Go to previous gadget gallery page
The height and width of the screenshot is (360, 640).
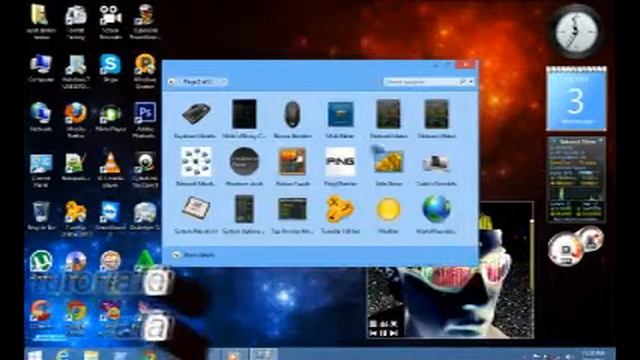click(171, 82)
